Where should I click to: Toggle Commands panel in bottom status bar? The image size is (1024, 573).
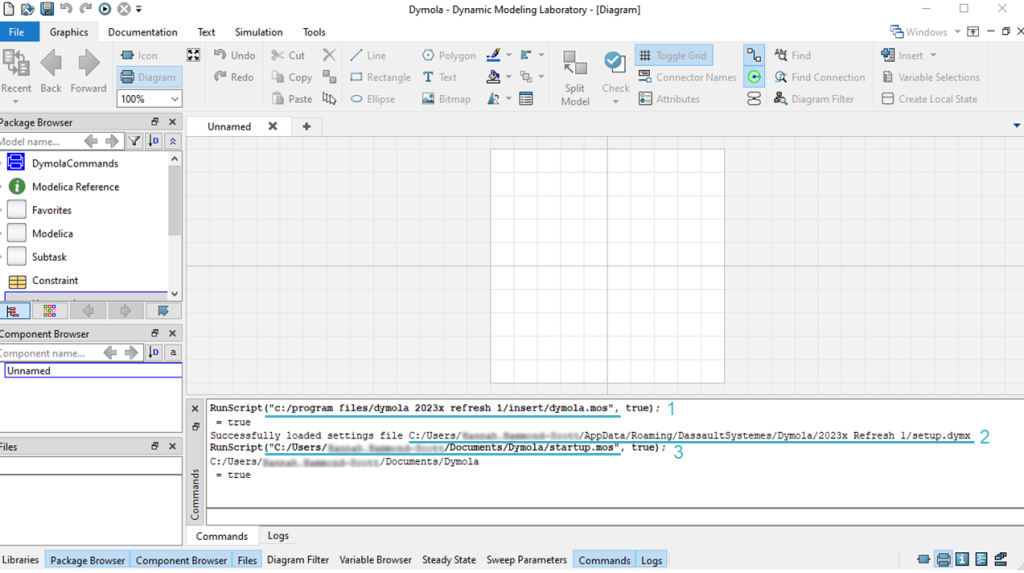pyautogui.click(x=604, y=560)
